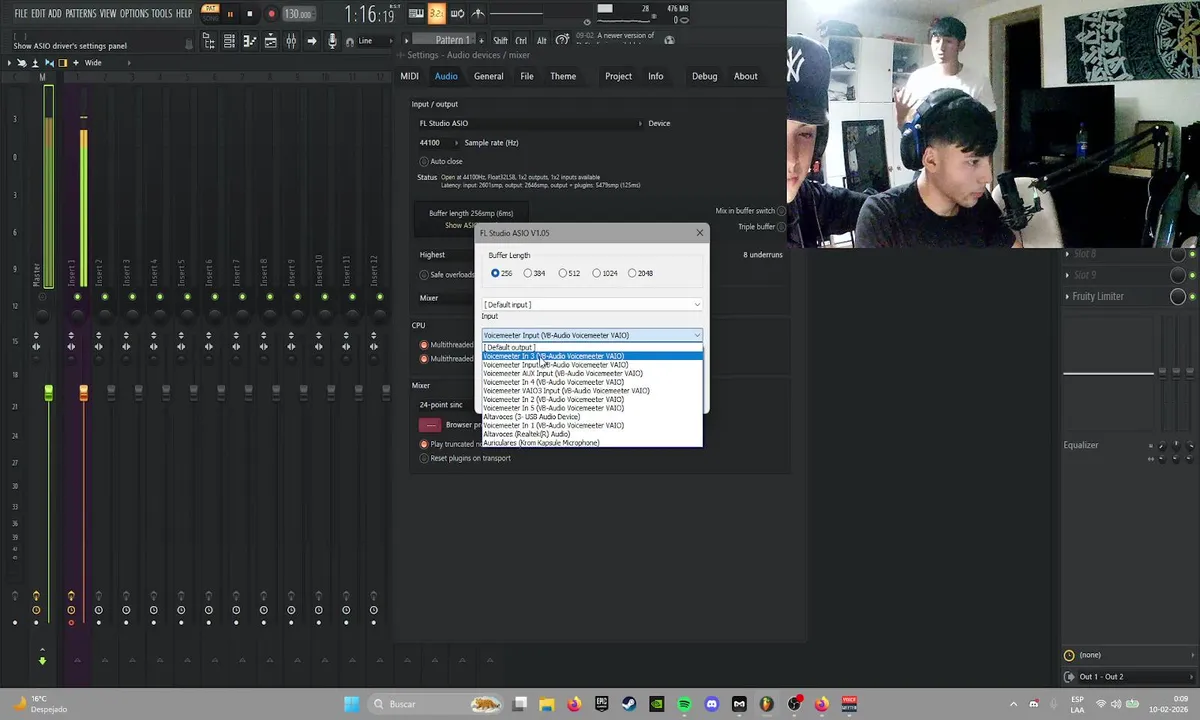Open Spotify from the taskbar
Viewport: 1200px width, 720px height.
[684, 704]
